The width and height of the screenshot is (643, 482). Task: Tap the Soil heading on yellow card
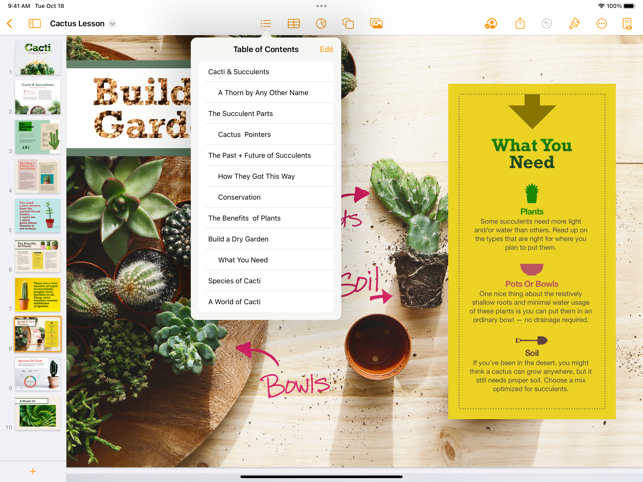pos(532,353)
